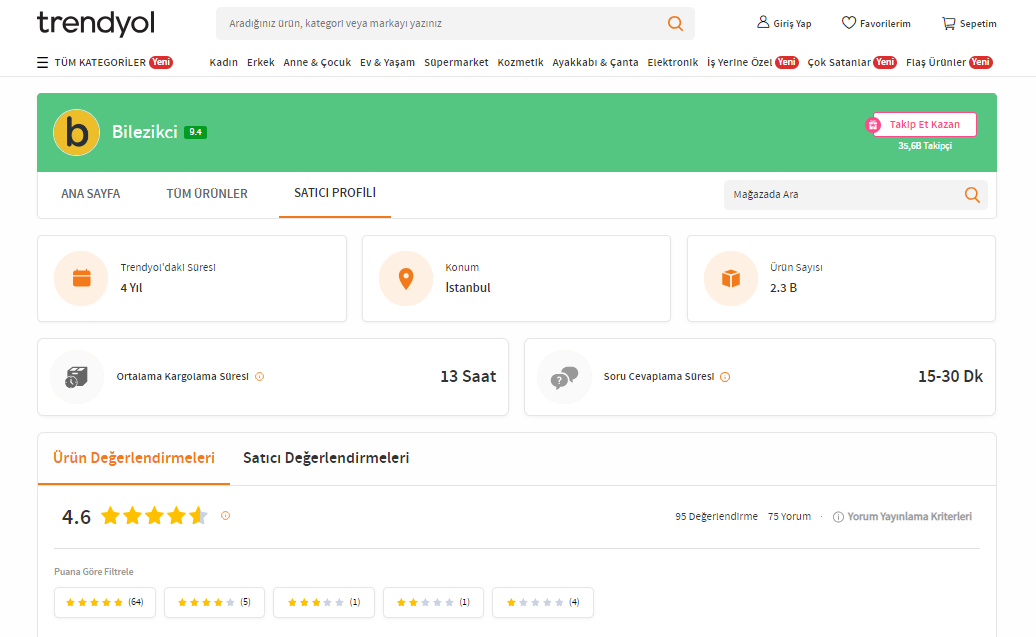
Task: Open the Sepetim cart icon
Action: pyautogui.click(x=948, y=23)
